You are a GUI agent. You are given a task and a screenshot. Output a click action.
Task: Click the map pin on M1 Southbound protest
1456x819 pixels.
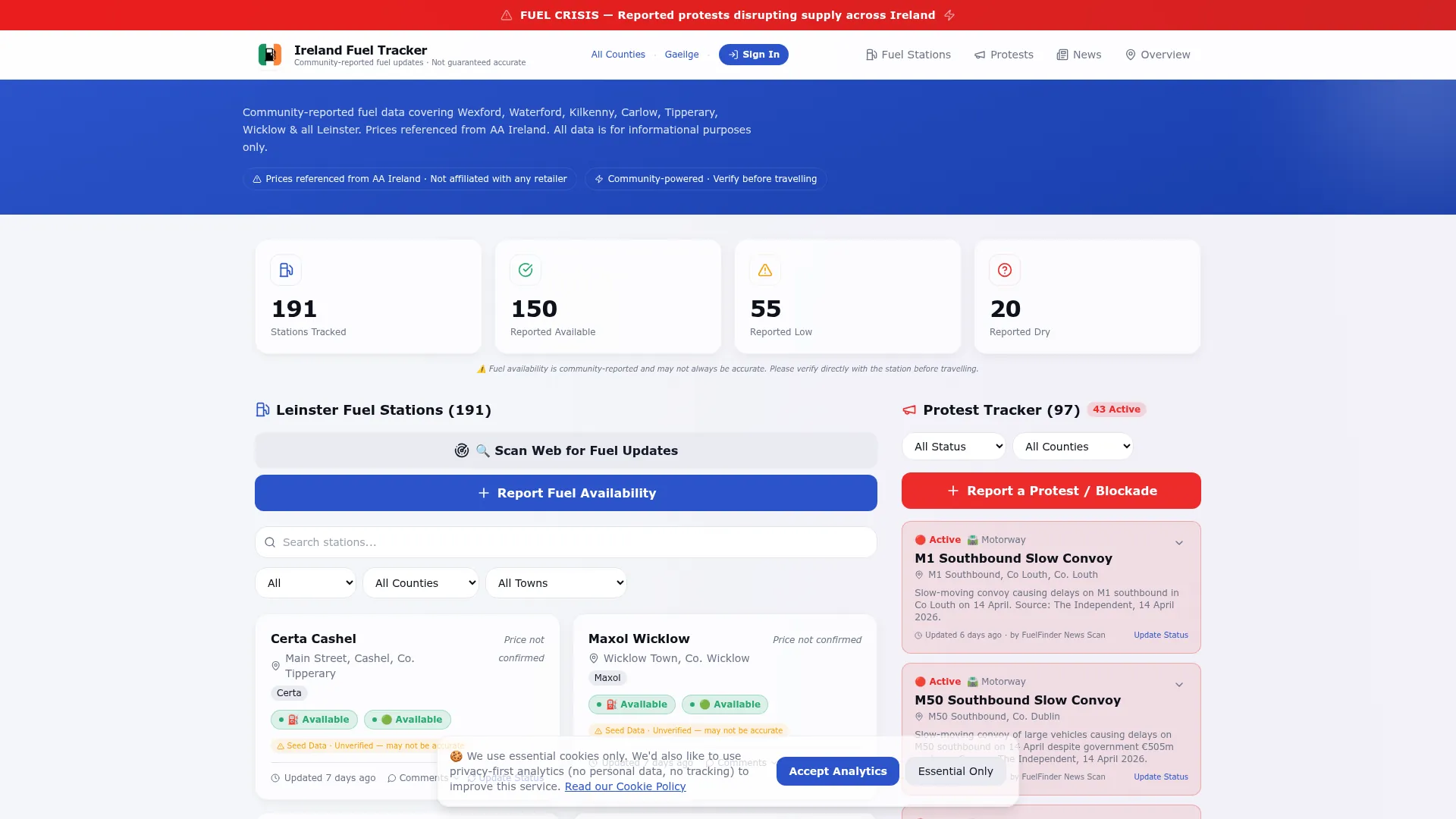pos(920,575)
